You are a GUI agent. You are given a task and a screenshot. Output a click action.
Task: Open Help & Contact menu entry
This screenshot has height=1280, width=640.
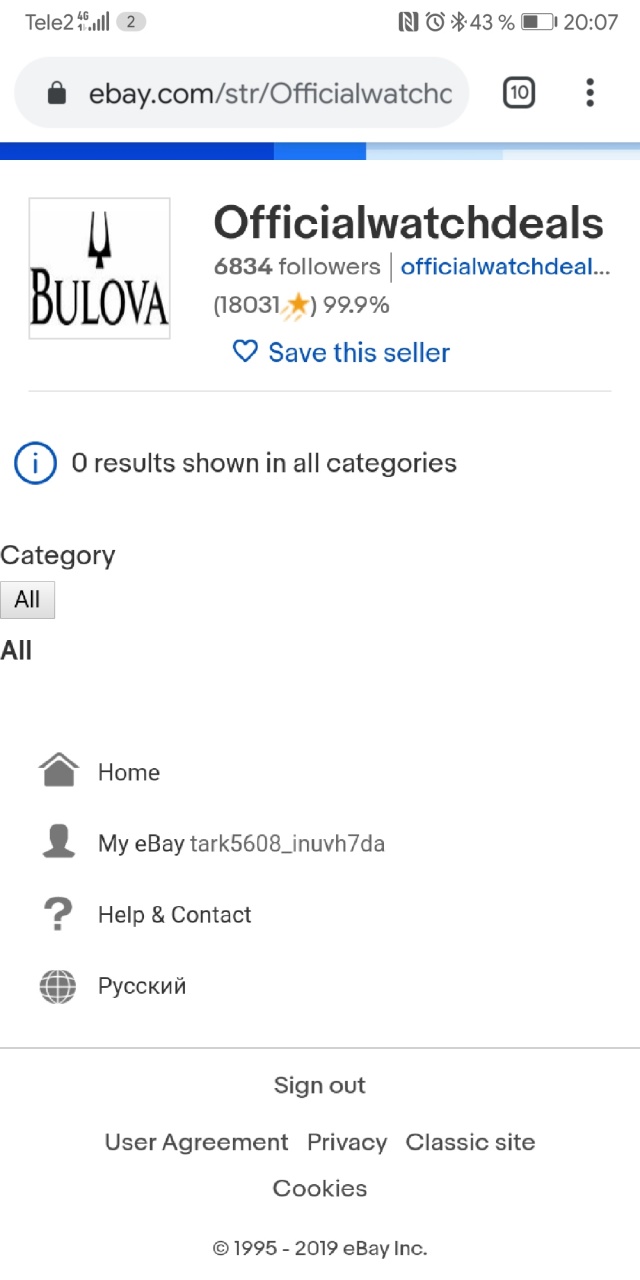[x=175, y=914]
